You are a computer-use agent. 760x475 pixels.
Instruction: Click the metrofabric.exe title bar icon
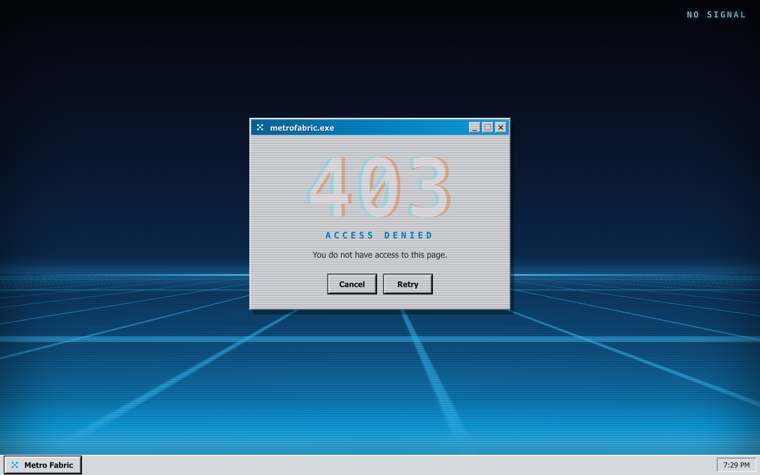pyautogui.click(x=260, y=127)
